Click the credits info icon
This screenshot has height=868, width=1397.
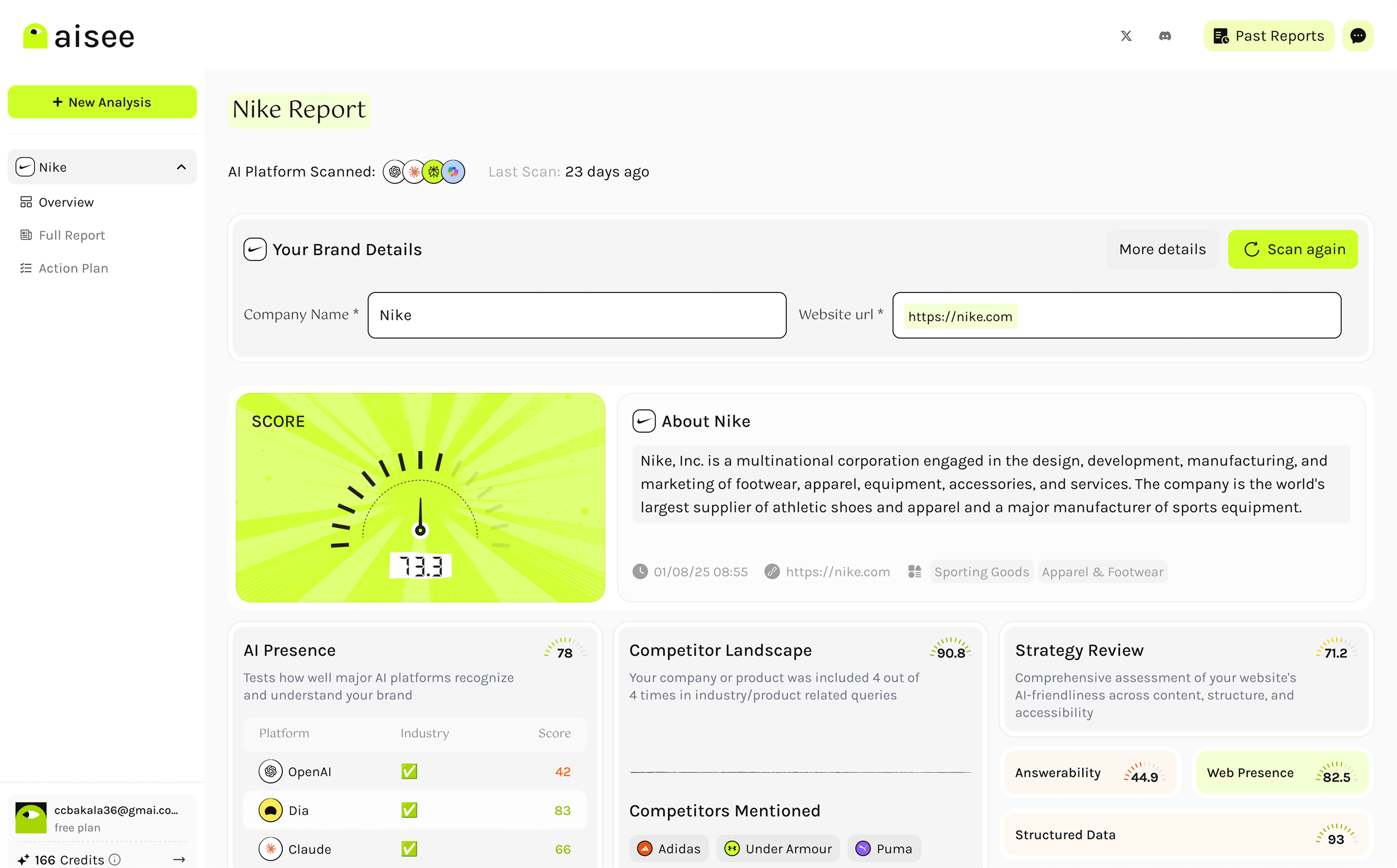point(115,859)
